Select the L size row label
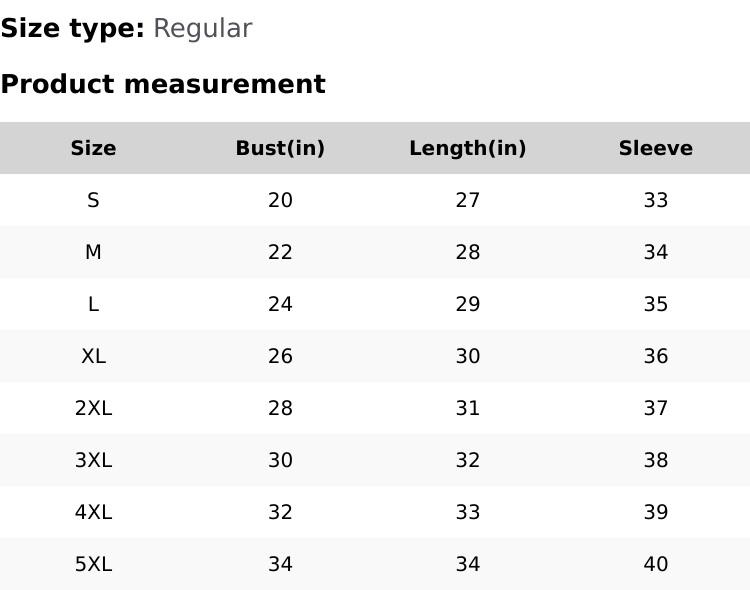This screenshot has width=750, height=590. [93, 304]
